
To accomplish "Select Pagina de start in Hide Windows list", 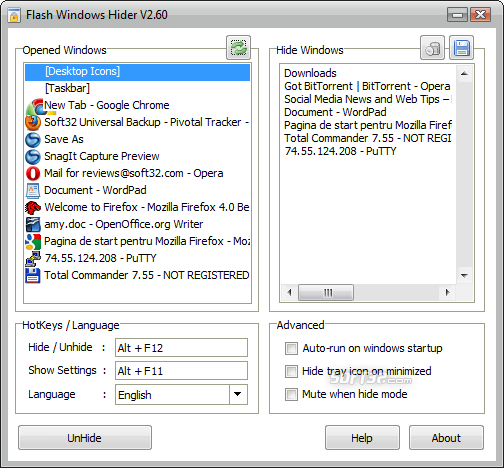I will click(368, 125).
